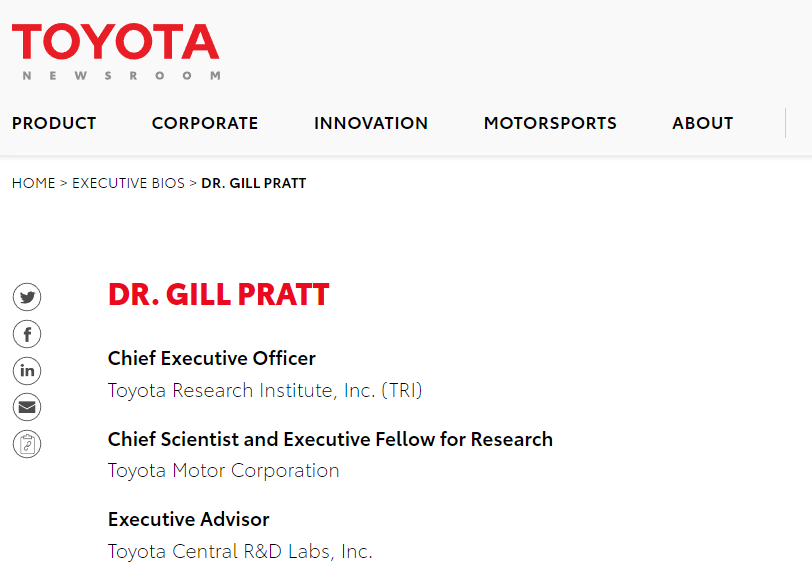Click the red Dr. Gill Pratt heading

[219, 295]
